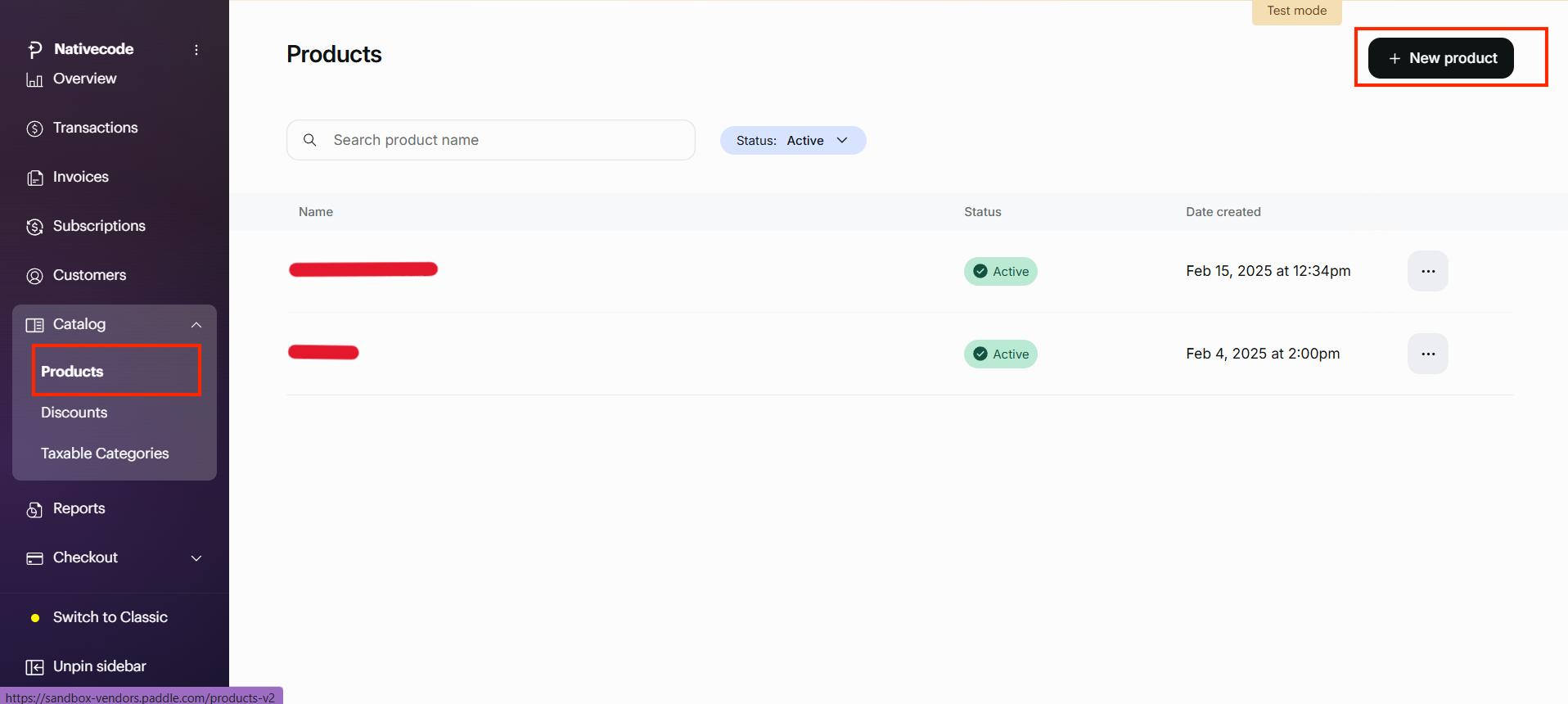Expand the Checkout section
The height and width of the screenshot is (704, 1568).
click(x=196, y=558)
